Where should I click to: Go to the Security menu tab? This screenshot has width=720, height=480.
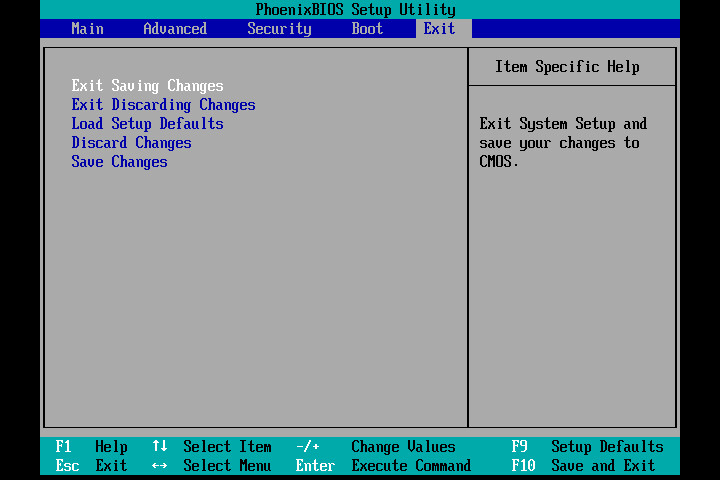click(279, 28)
